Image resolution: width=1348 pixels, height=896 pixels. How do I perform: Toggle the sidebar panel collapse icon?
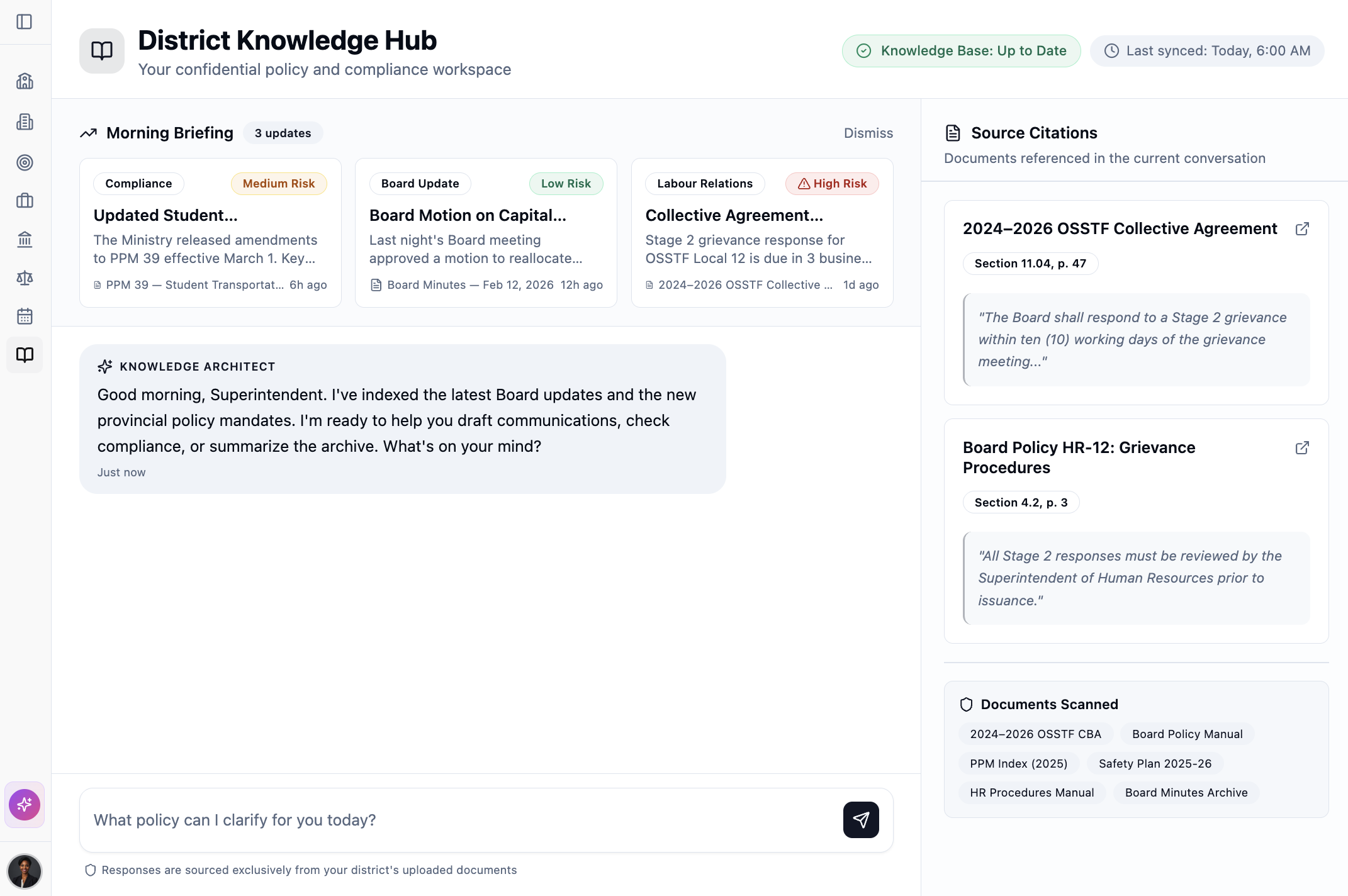click(25, 21)
